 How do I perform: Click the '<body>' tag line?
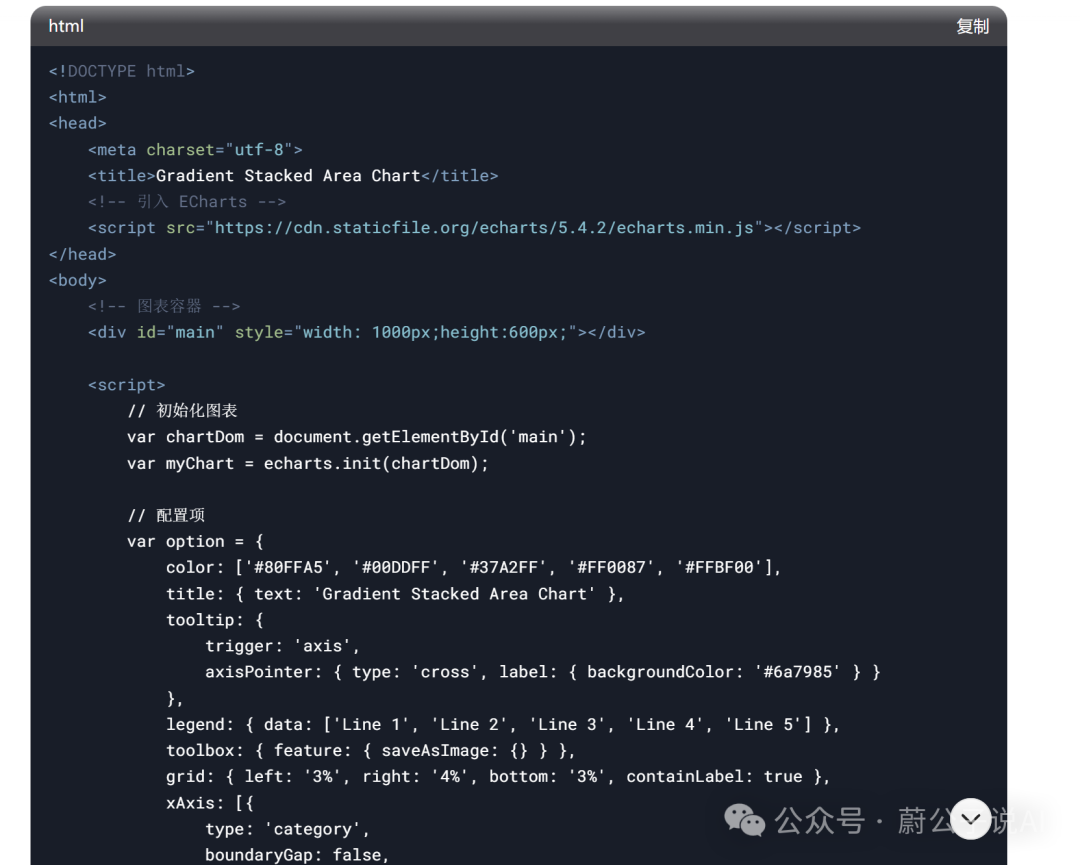tap(78, 280)
